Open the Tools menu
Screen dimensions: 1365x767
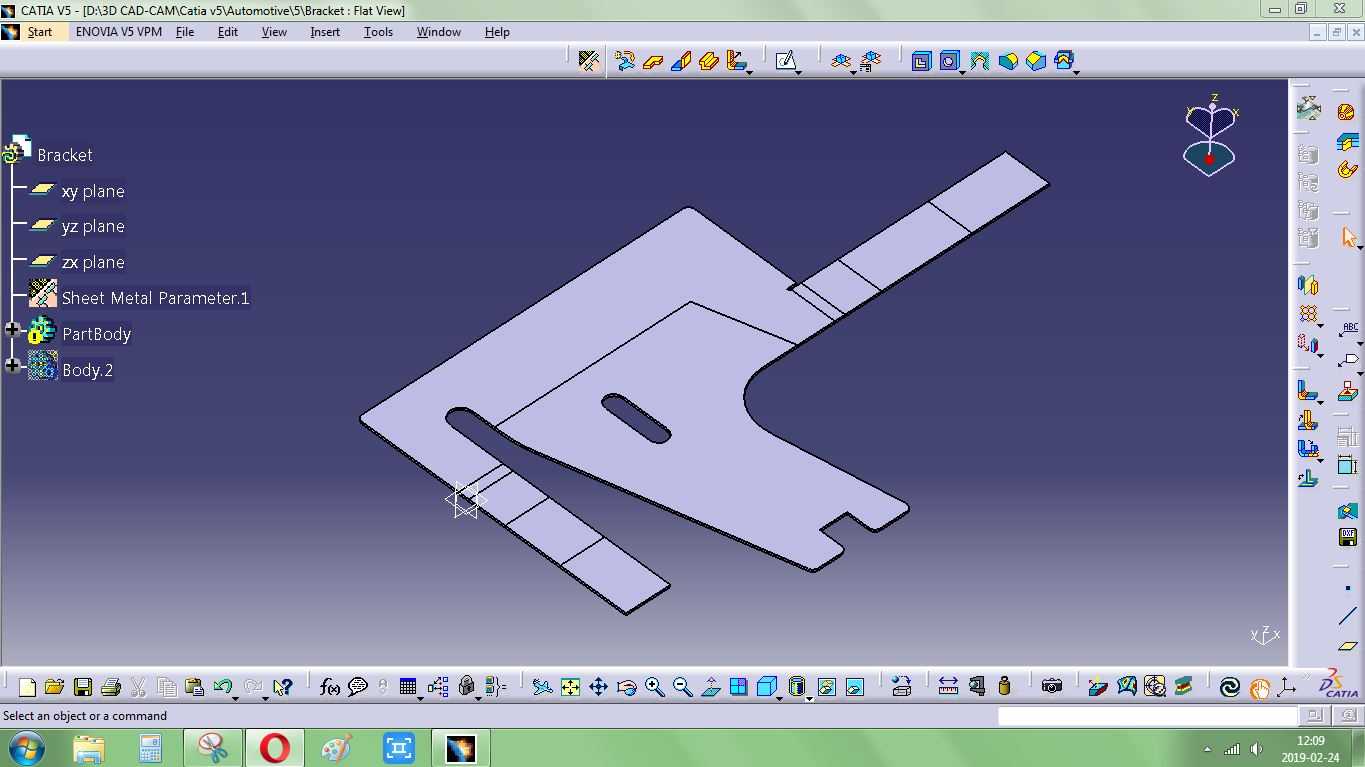coord(378,32)
